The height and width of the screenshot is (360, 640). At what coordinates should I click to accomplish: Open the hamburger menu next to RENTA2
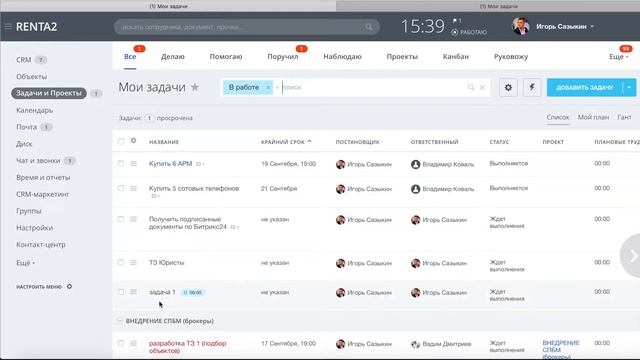(8, 27)
